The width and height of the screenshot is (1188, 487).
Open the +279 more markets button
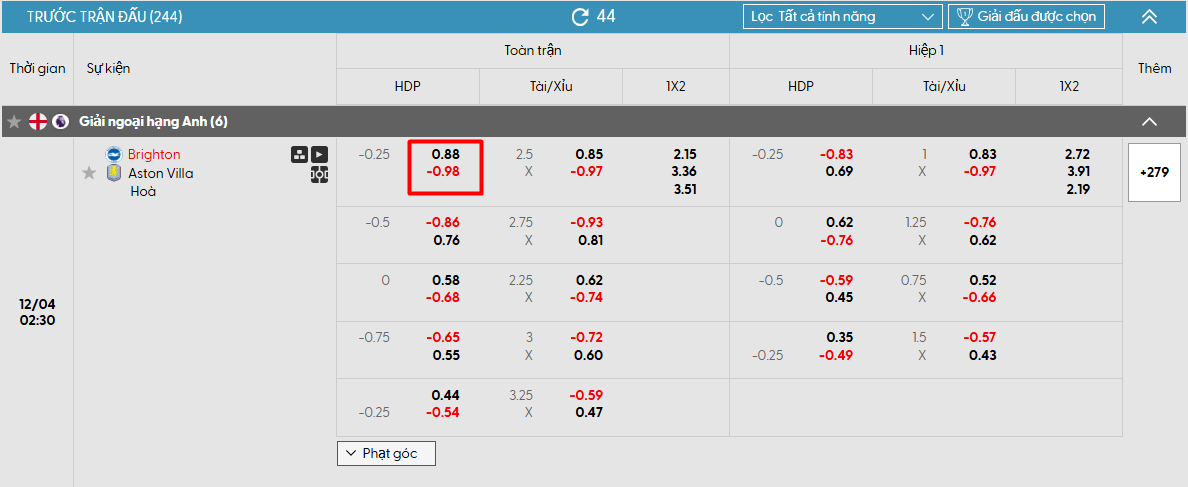(x=1155, y=172)
